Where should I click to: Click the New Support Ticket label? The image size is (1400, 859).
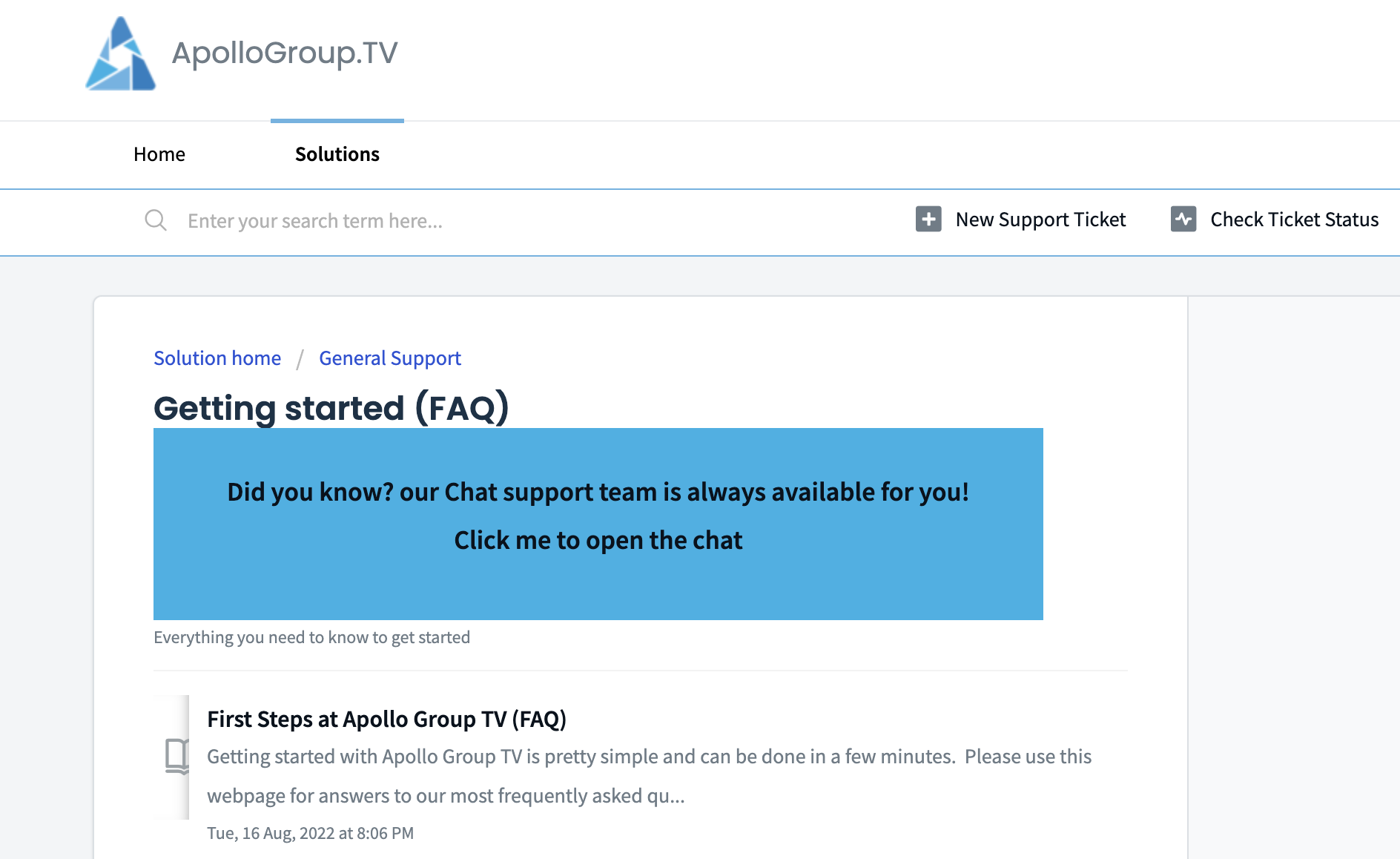[x=1040, y=220]
